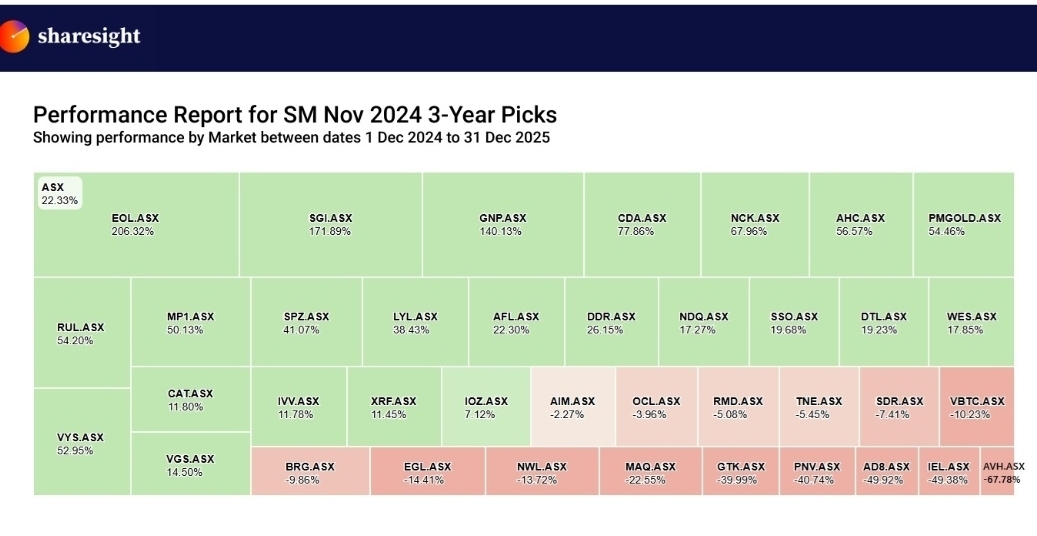Click the CDA.ASX tile
Viewport: 1037px width, 536px height.
coord(642,225)
